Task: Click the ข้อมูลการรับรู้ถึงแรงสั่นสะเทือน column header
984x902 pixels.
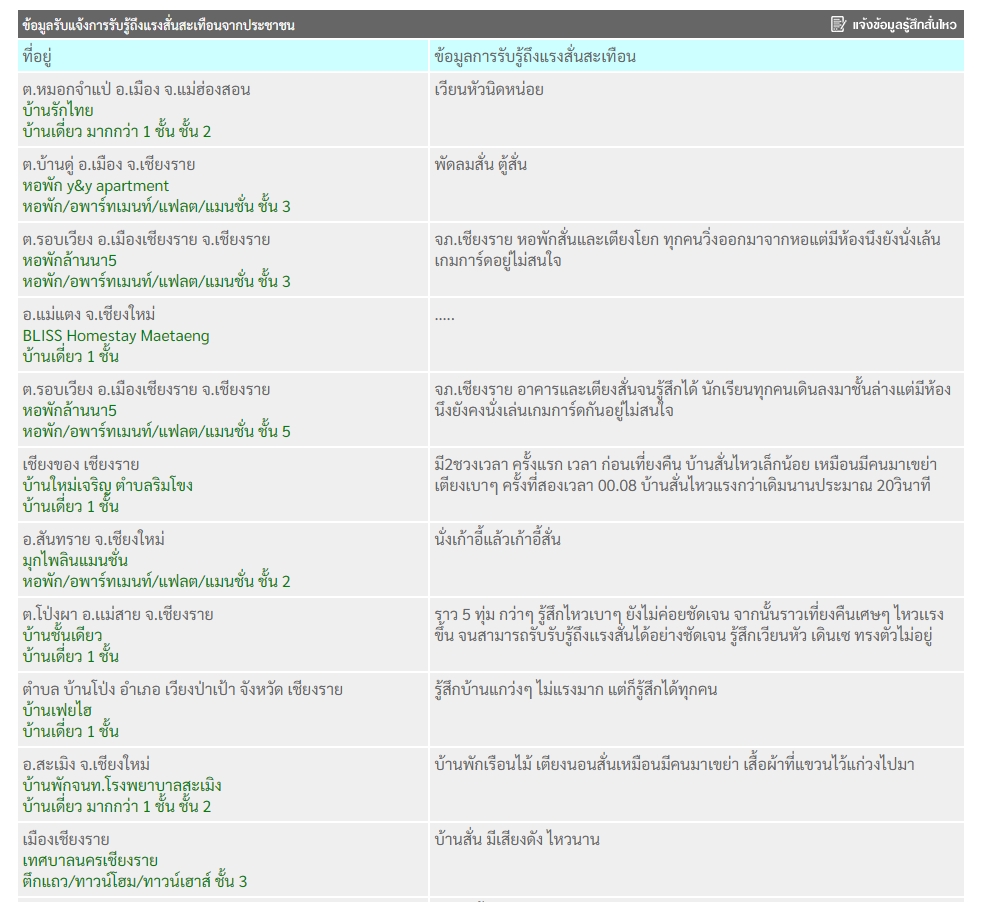Action: (535, 56)
